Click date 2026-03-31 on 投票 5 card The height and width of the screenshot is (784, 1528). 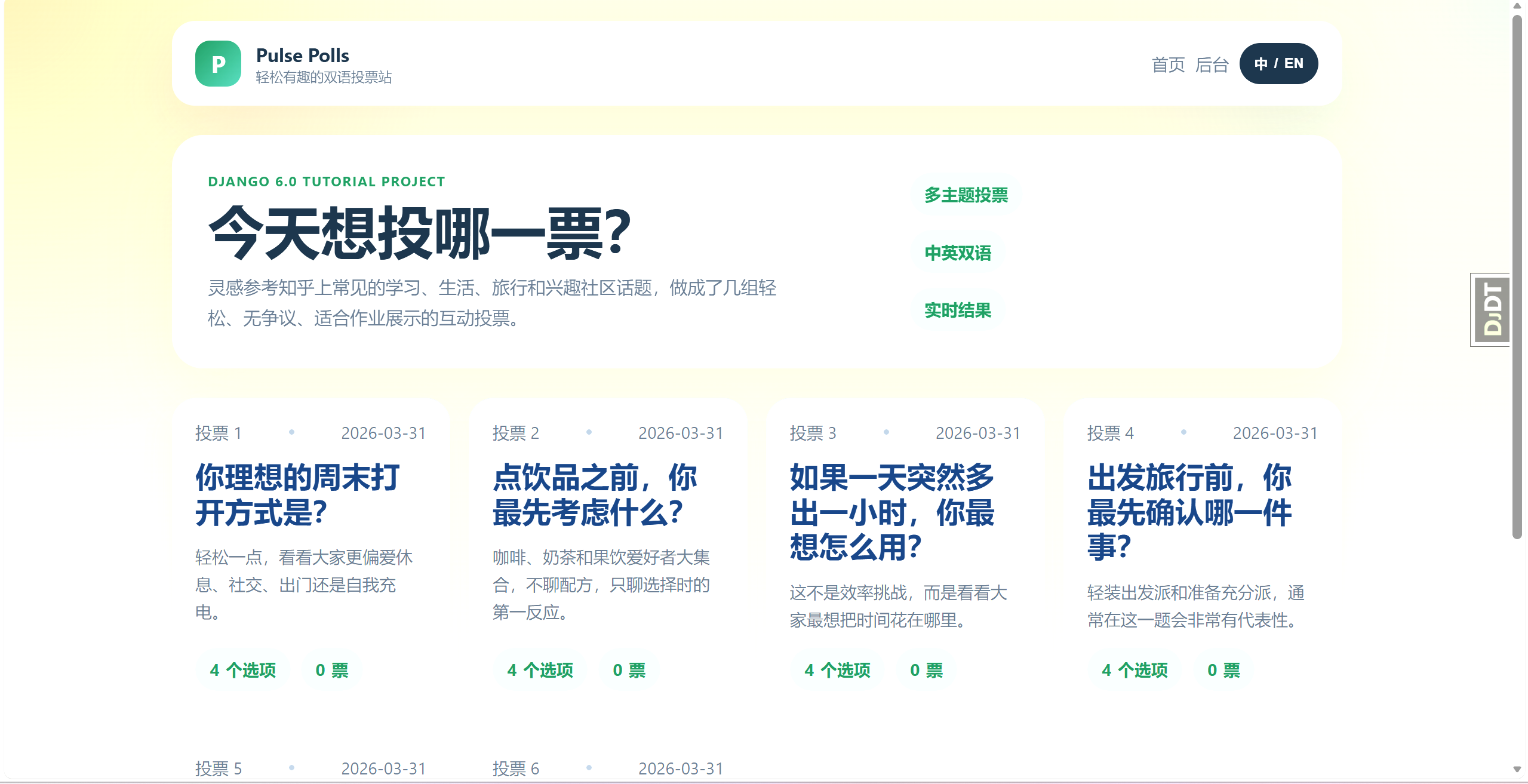coord(384,768)
